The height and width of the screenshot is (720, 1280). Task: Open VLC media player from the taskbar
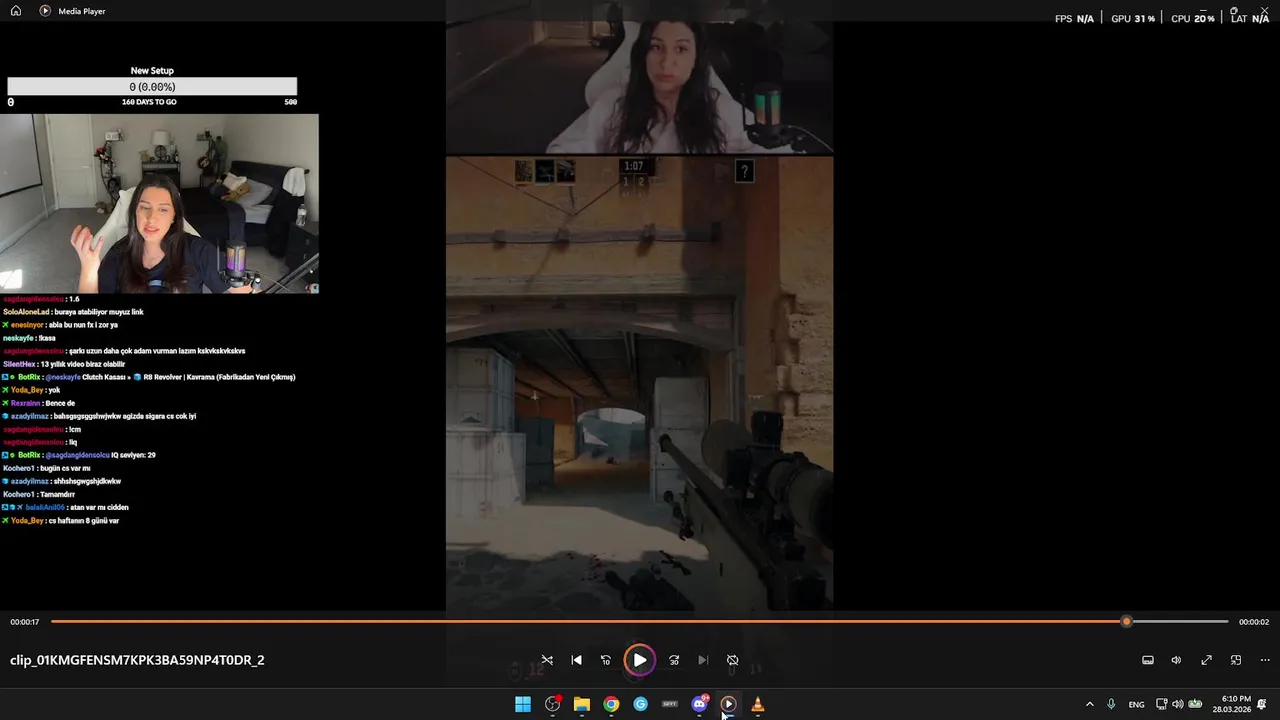757,704
